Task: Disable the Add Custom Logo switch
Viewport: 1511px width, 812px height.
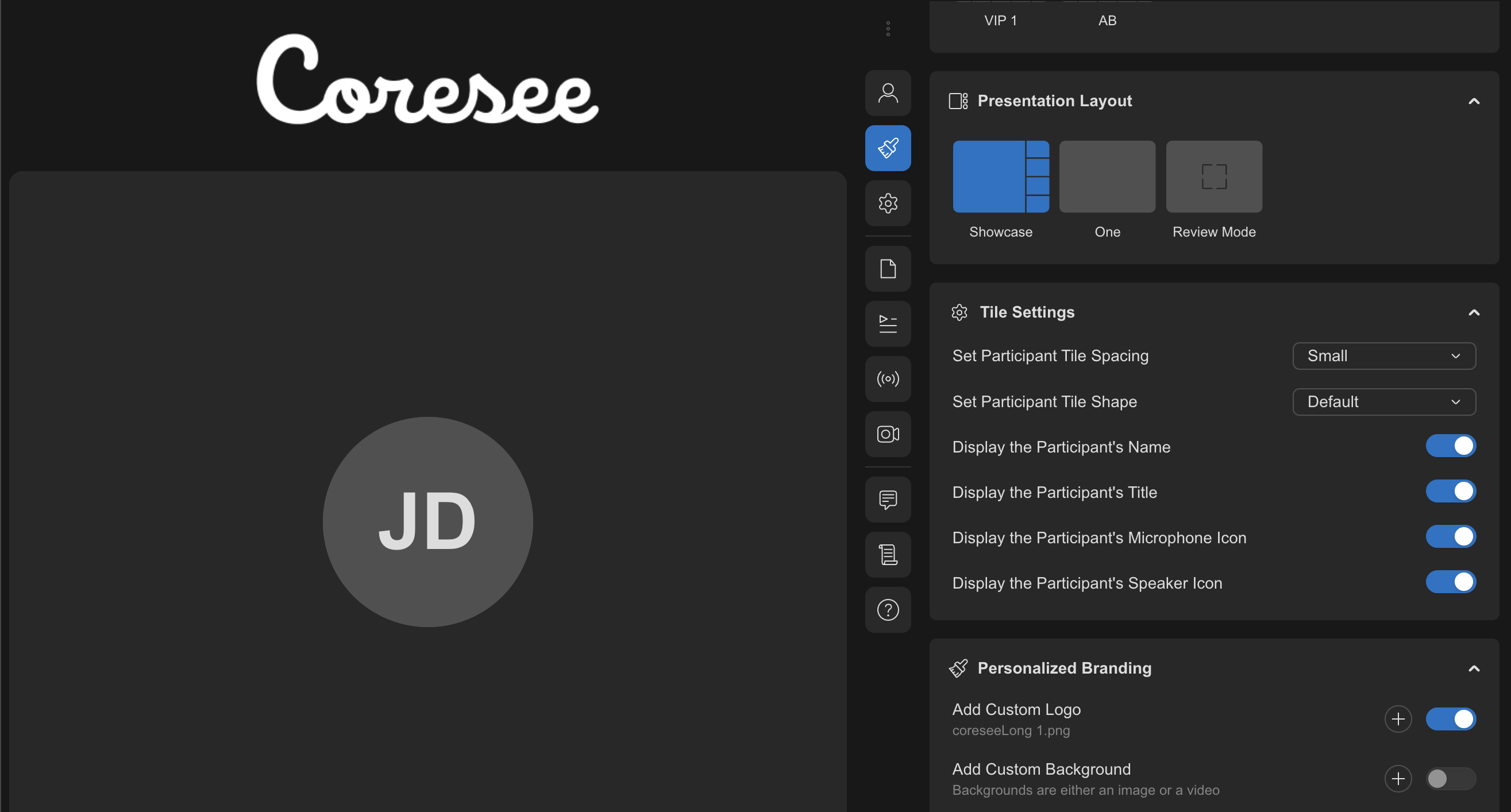Action: point(1451,719)
